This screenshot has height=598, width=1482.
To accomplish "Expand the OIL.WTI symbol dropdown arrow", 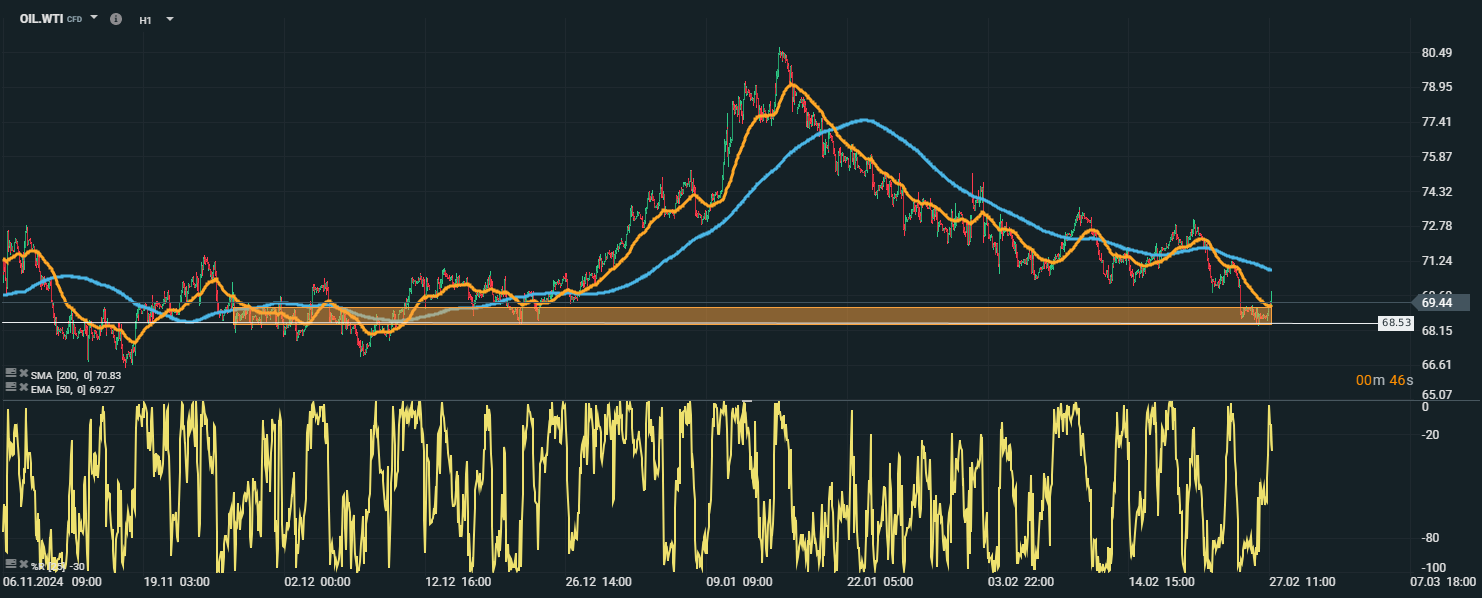I will click(x=94, y=18).
